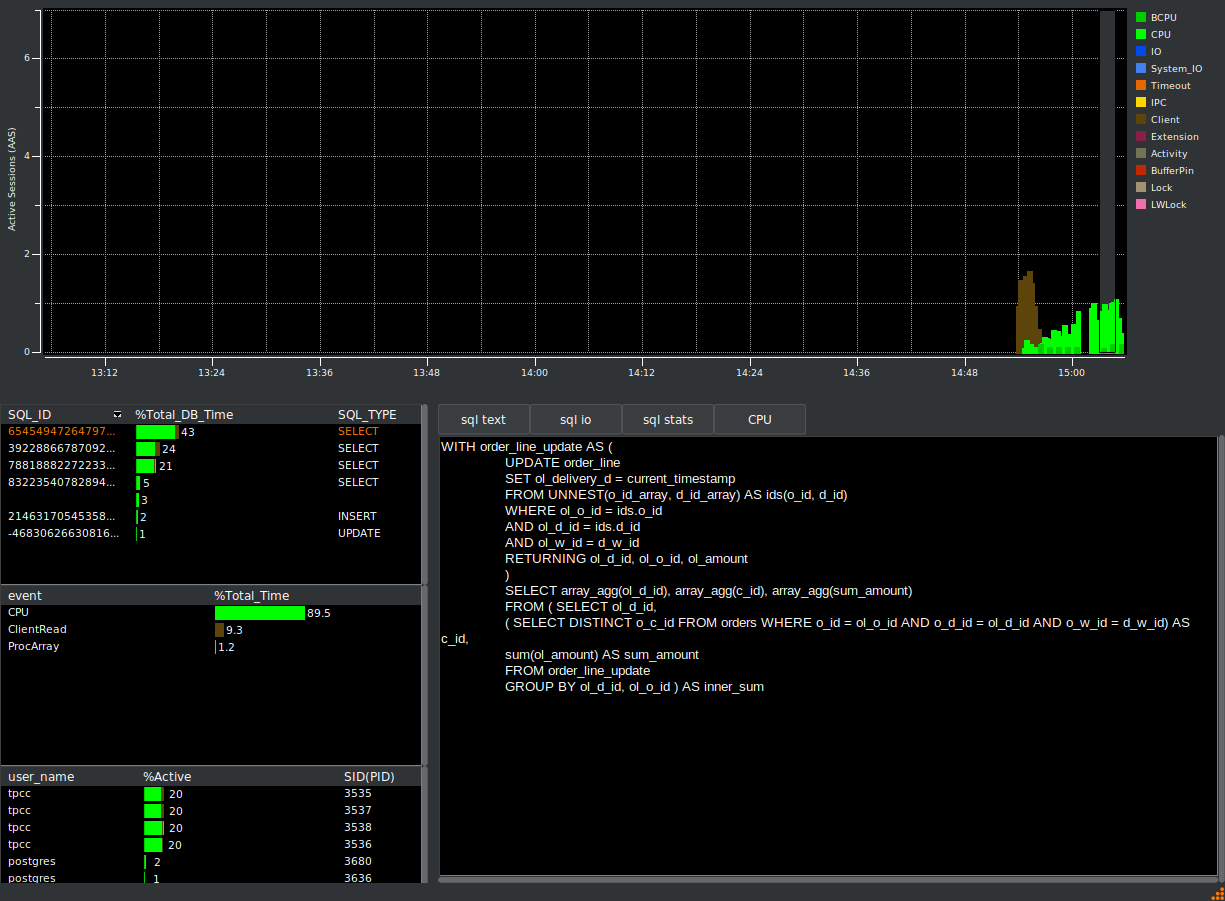Click the CPU legend color swatch

1141,35
